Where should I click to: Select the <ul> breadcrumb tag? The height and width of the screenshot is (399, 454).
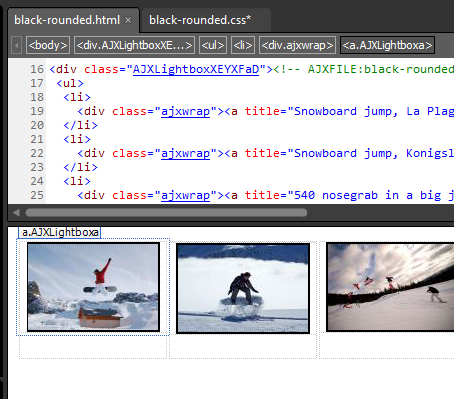tap(213, 45)
